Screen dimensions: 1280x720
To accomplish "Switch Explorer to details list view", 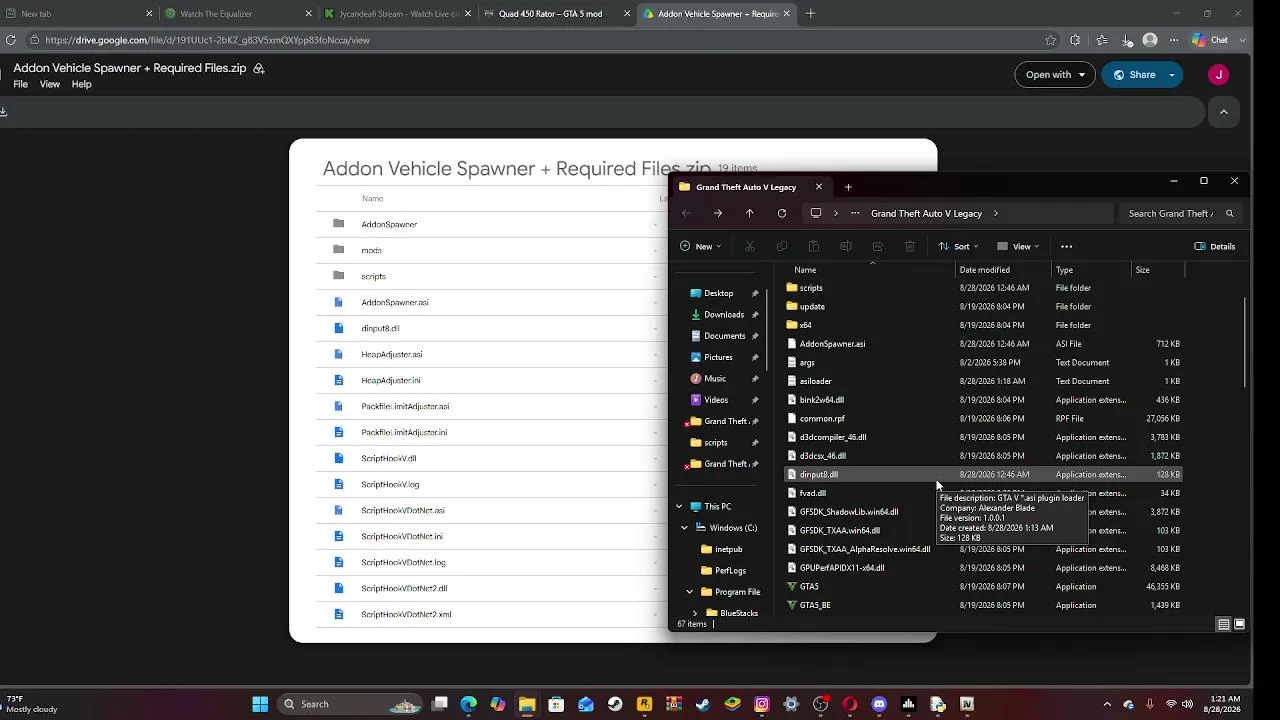I will pos(1223,624).
